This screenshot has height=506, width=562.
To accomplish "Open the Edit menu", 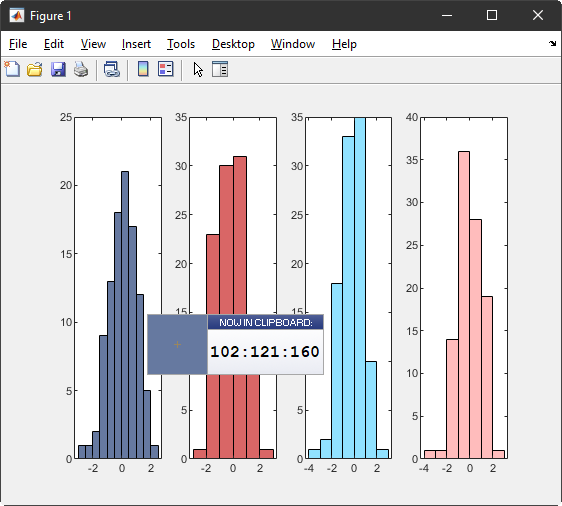I will coord(54,44).
